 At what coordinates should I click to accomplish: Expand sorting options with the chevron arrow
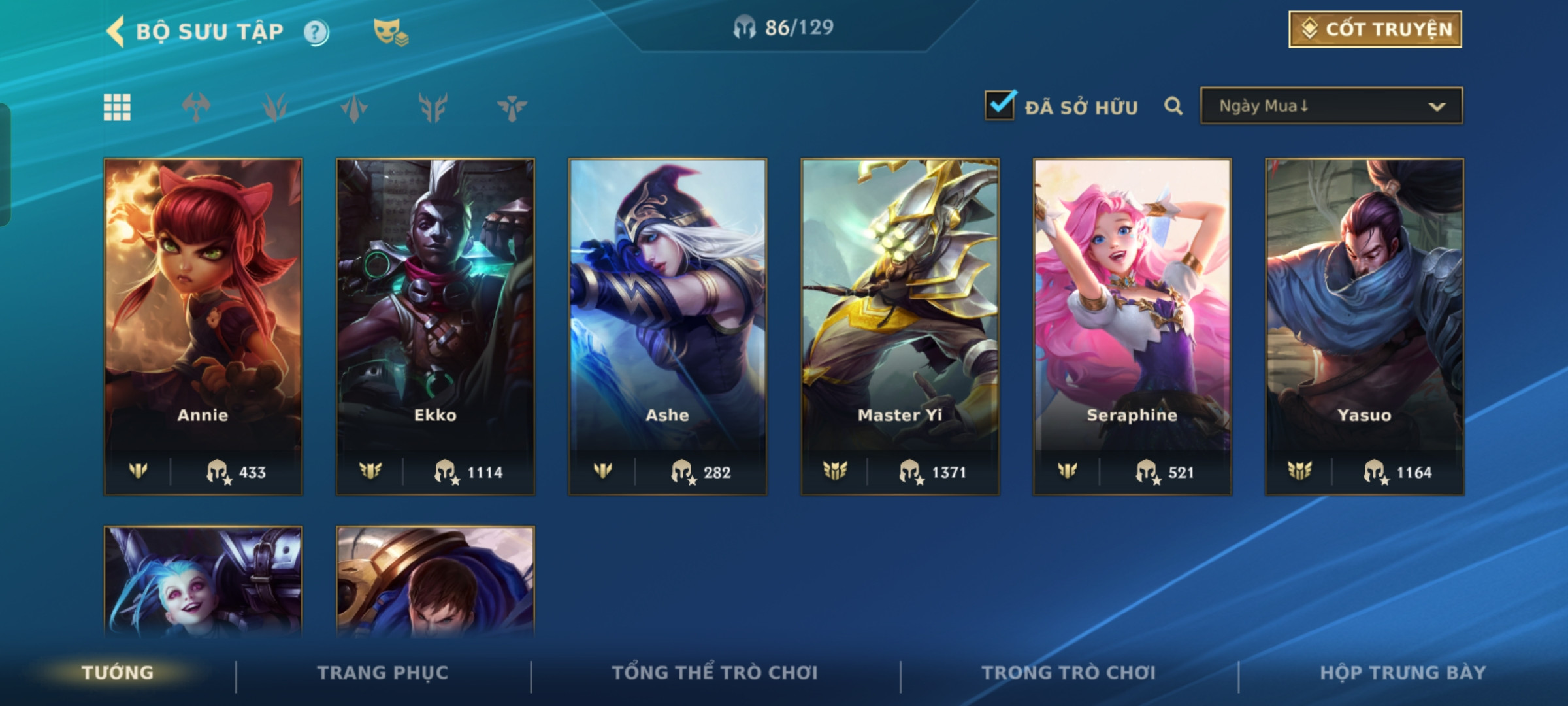pos(1437,107)
